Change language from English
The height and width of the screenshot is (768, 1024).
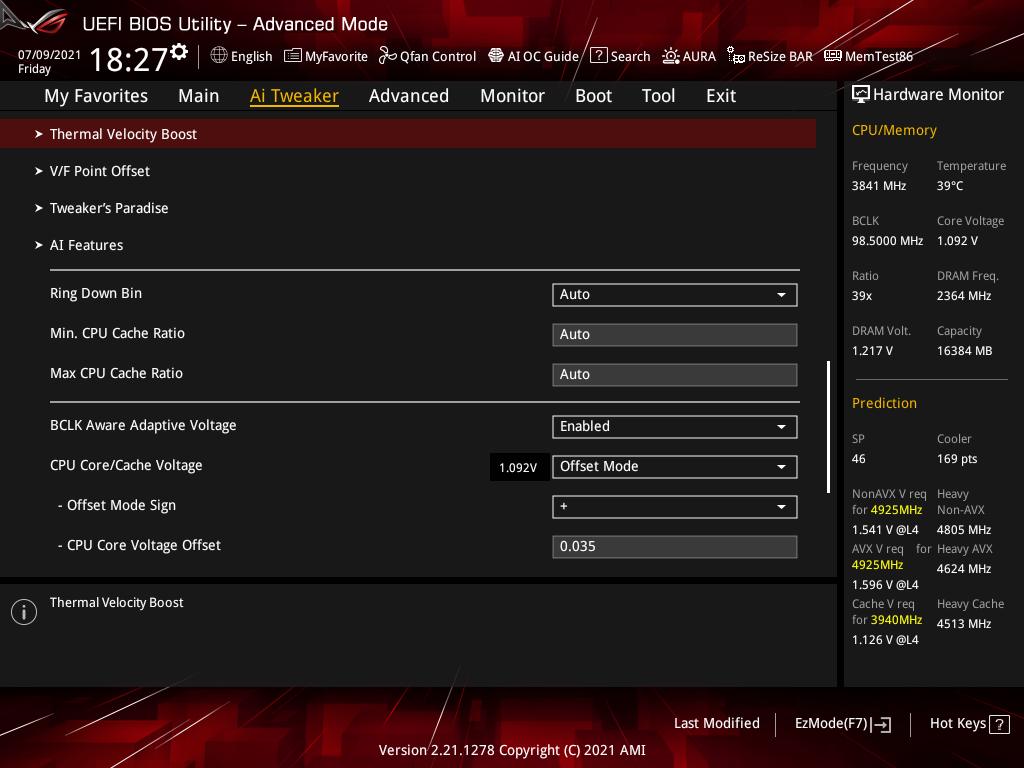coord(251,57)
